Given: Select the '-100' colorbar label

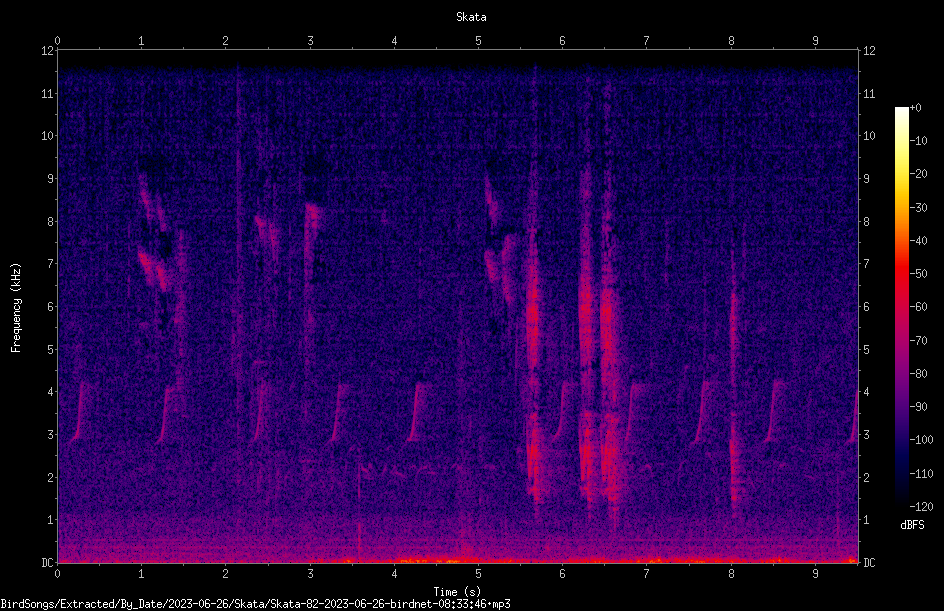Looking at the screenshot, I should (x=922, y=440).
